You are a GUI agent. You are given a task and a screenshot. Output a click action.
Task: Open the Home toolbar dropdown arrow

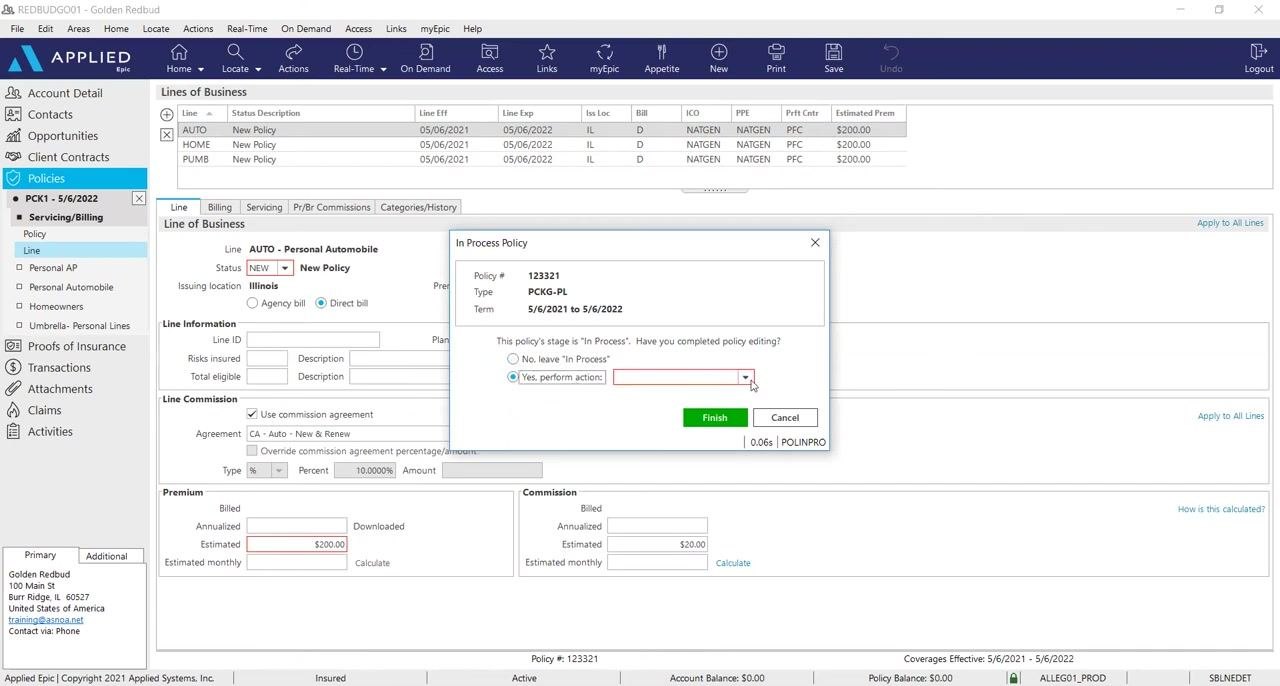click(x=201, y=70)
